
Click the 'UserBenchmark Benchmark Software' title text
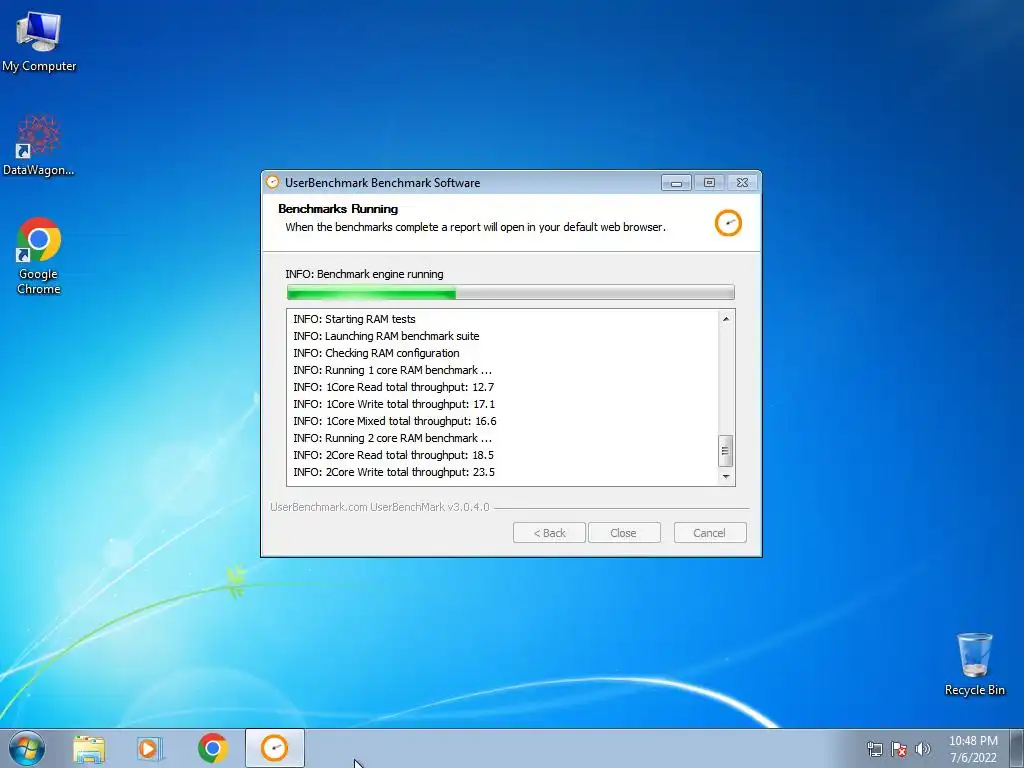coord(383,183)
